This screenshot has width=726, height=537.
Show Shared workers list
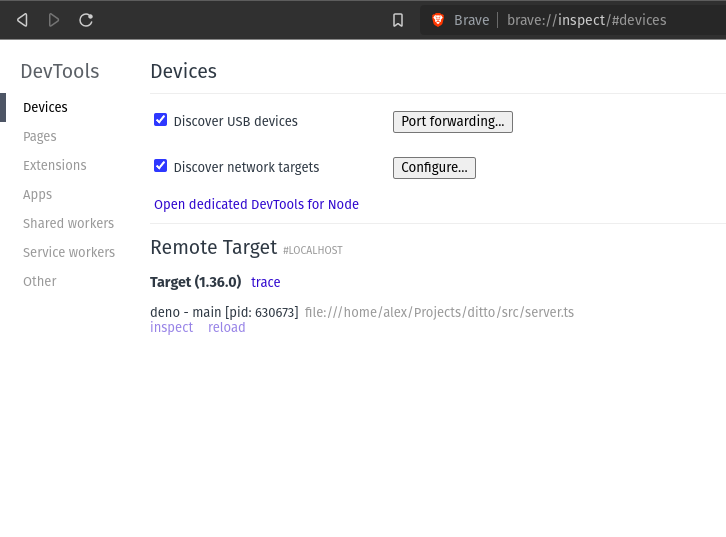click(68, 223)
